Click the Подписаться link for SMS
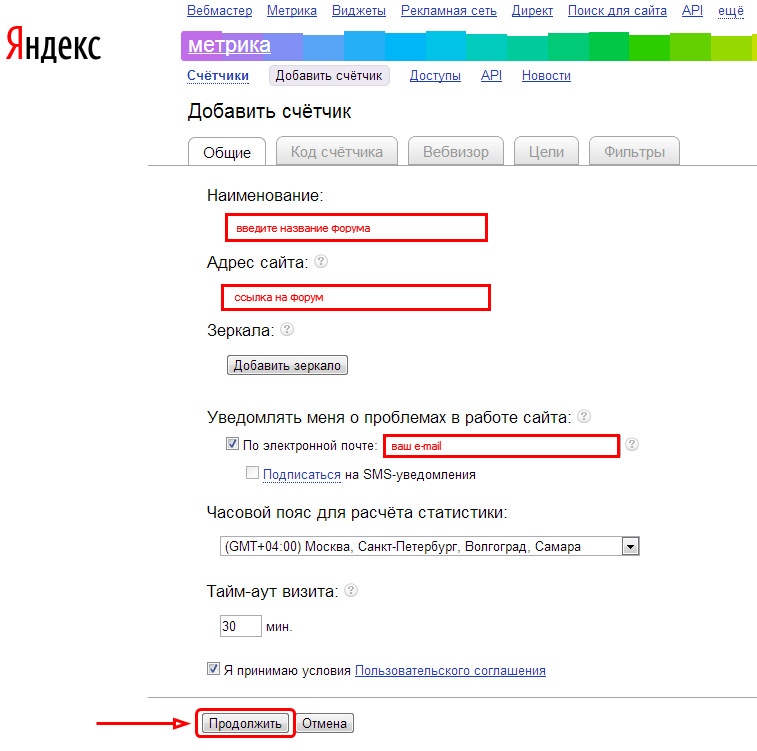The width and height of the screenshot is (757, 751). coord(302,474)
